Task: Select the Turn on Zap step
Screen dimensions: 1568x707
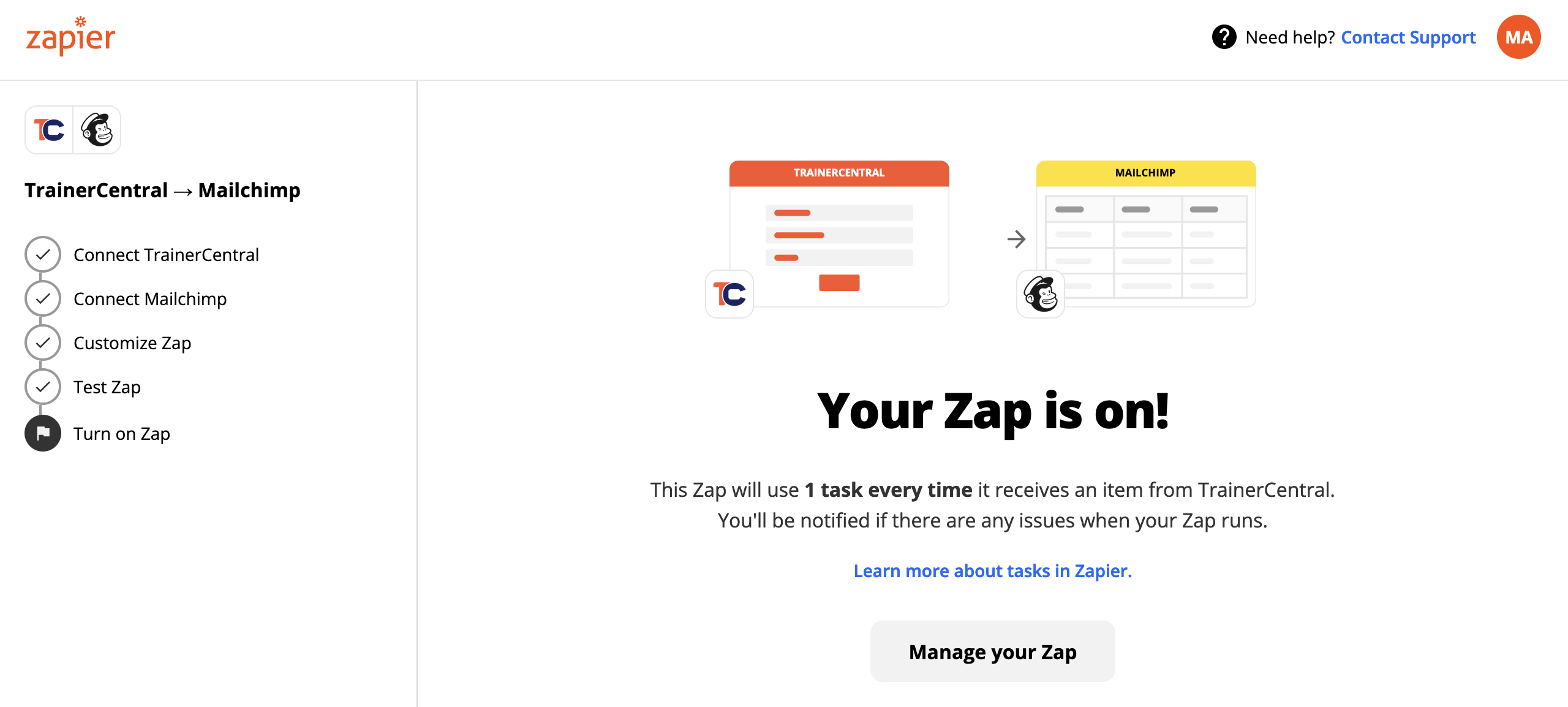Action: tap(122, 434)
